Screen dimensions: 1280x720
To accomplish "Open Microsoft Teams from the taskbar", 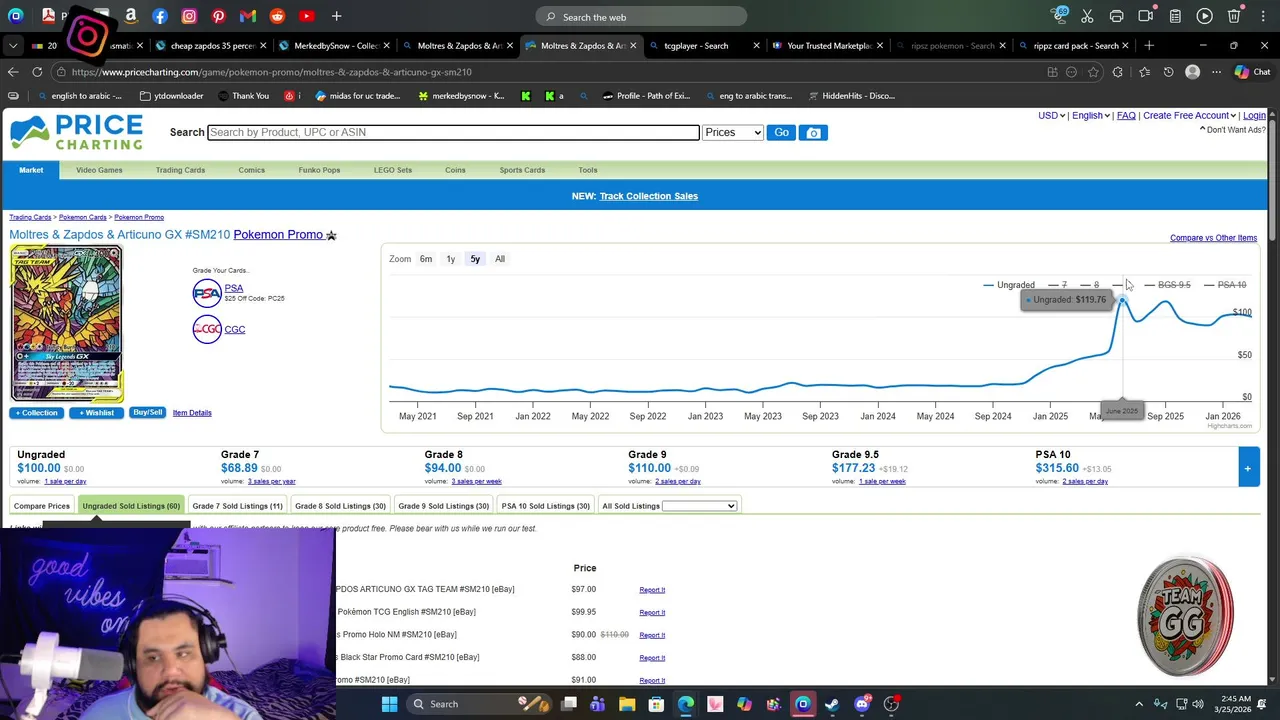I will pos(597,704).
